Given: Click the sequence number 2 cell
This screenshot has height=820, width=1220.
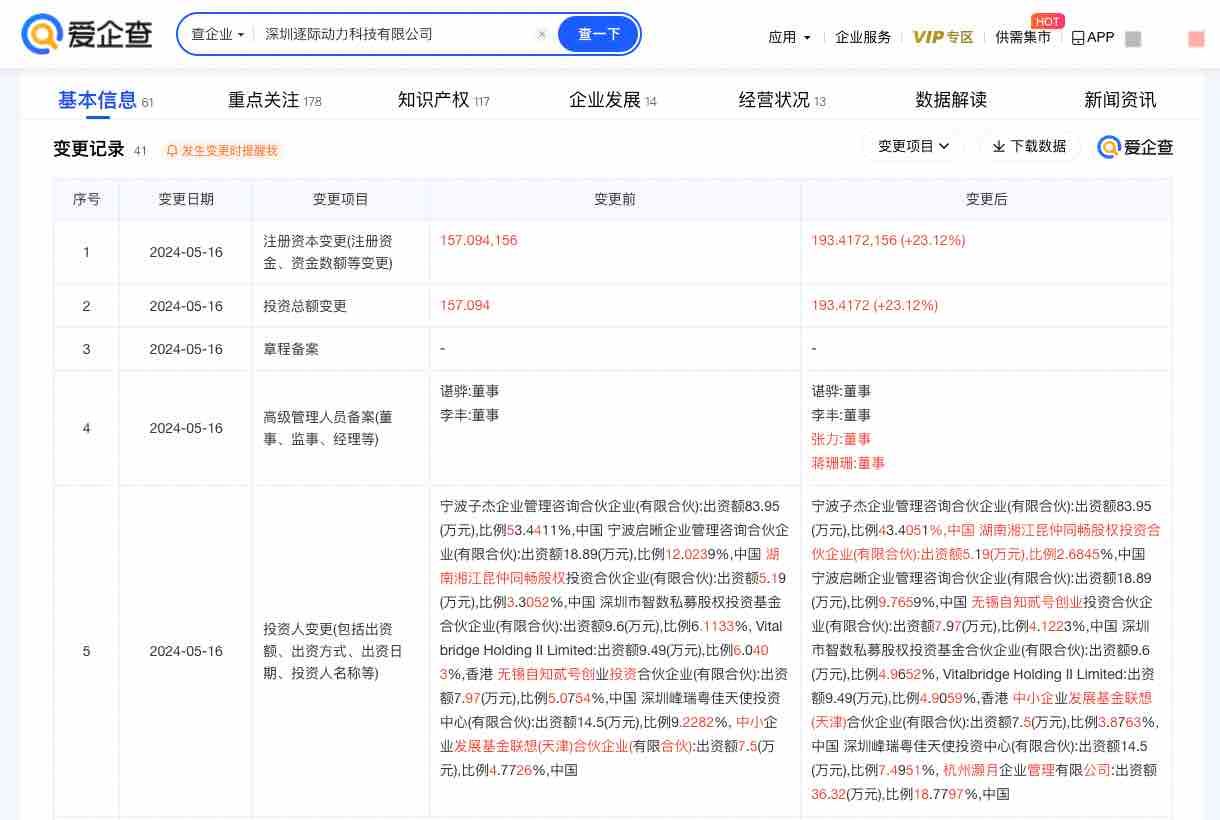Looking at the screenshot, I should (x=86, y=306).
